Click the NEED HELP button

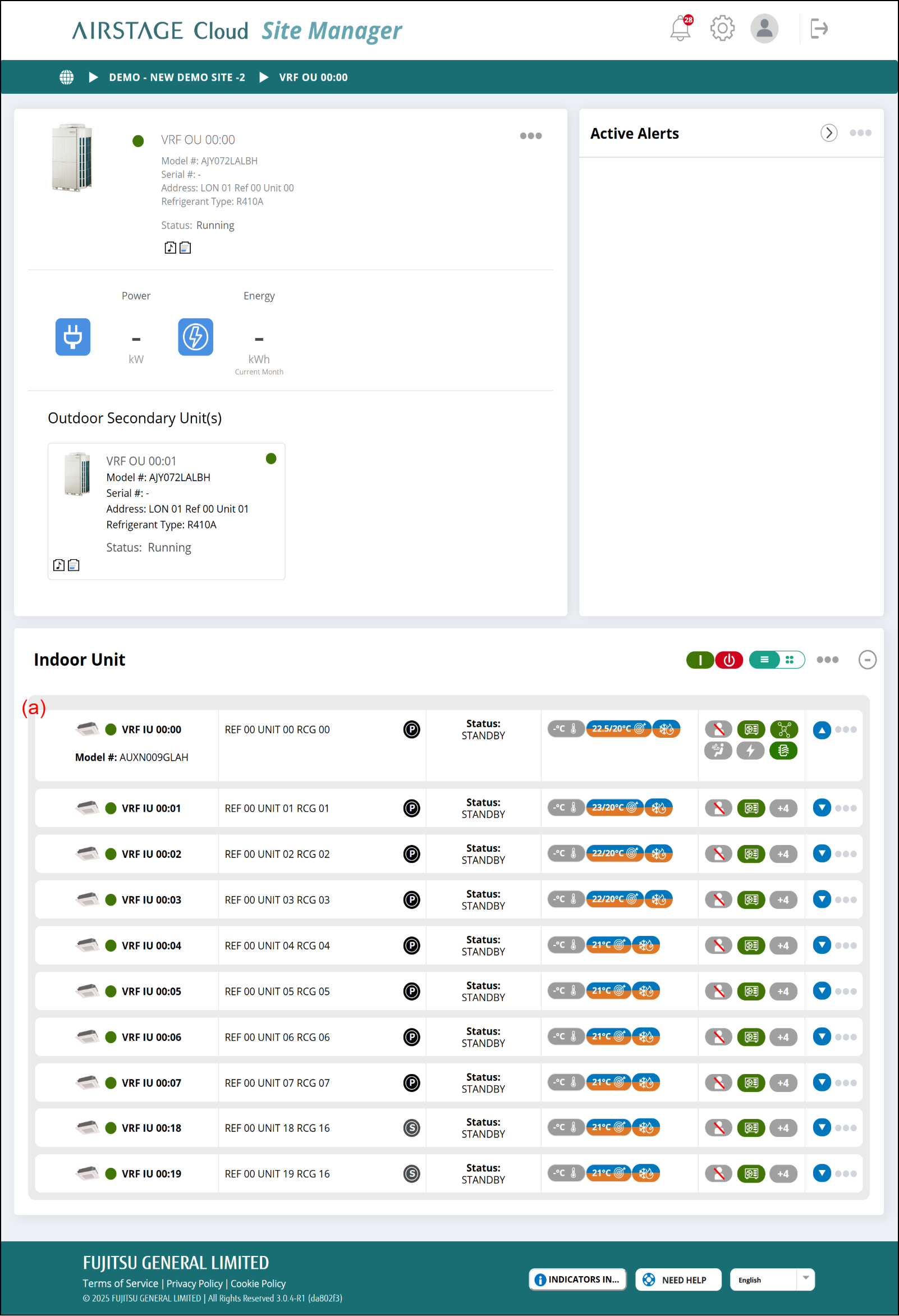click(678, 1280)
